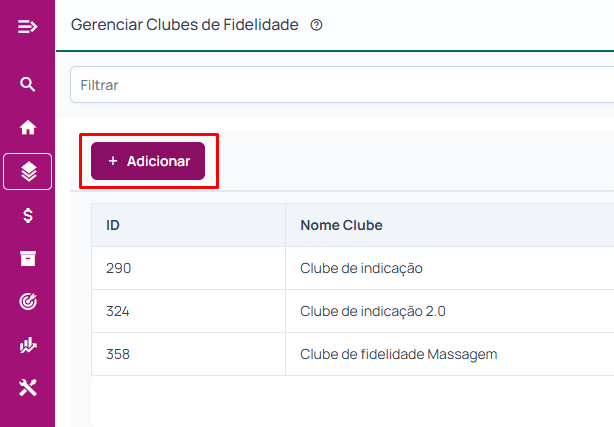The height and width of the screenshot is (427, 614).
Task: Focus the Filtrar input field
Action: 342,85
